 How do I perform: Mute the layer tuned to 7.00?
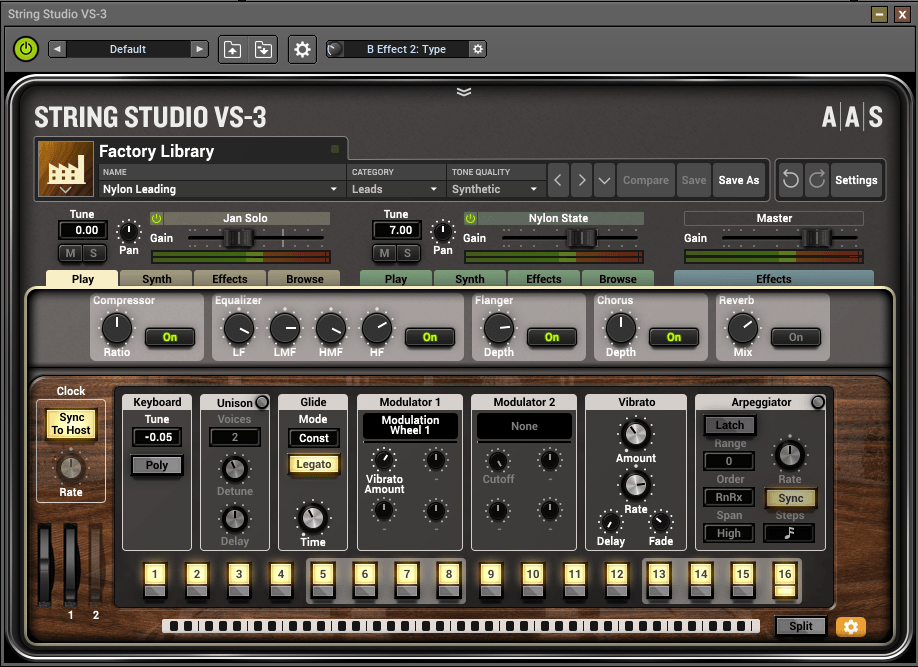point(384,253)
